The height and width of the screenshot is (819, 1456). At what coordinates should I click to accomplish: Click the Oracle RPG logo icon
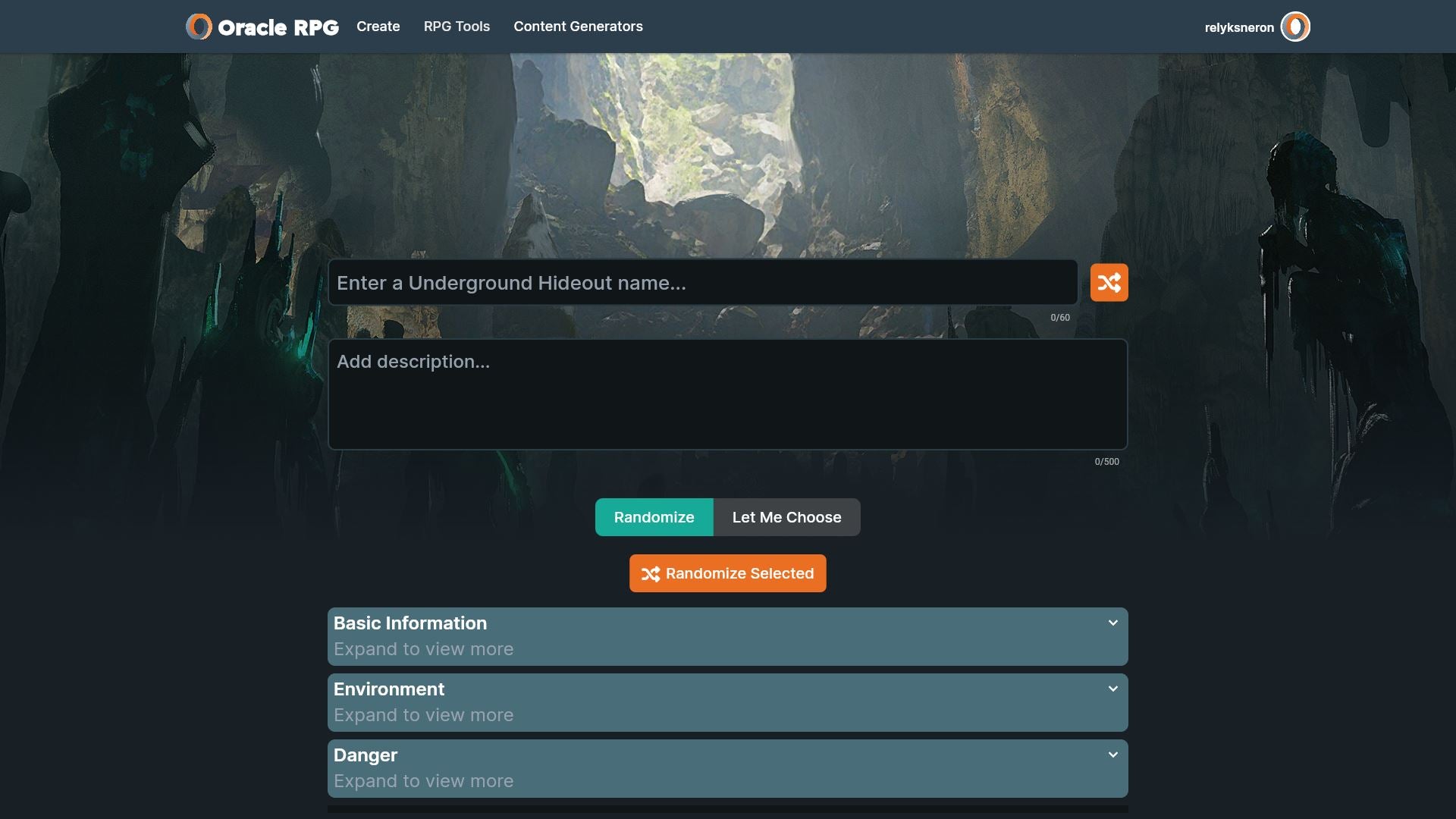tap(199, 27)
